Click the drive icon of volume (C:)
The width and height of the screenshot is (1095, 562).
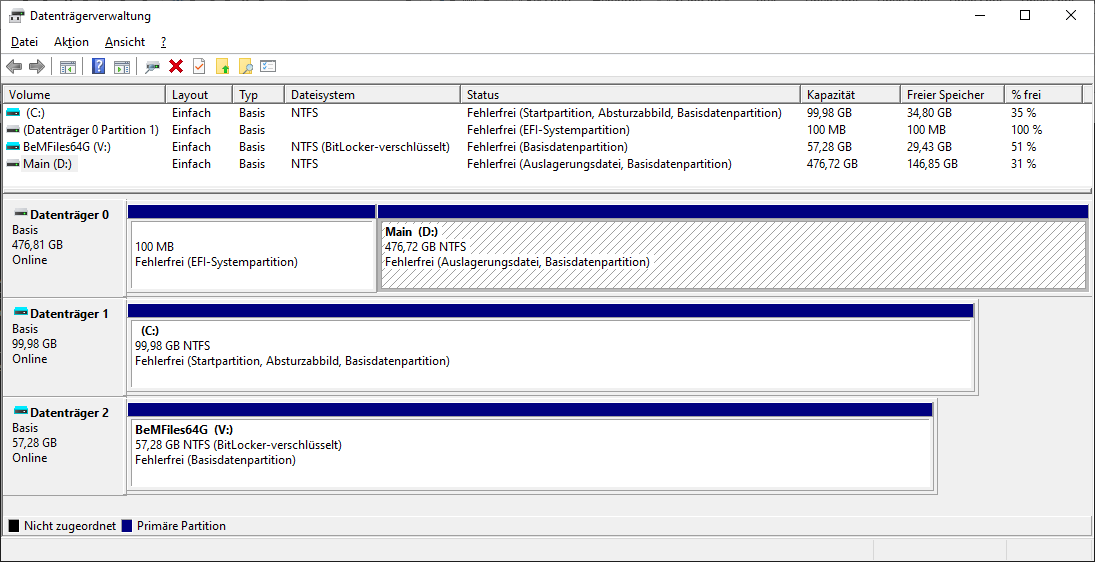coord(13,112)
